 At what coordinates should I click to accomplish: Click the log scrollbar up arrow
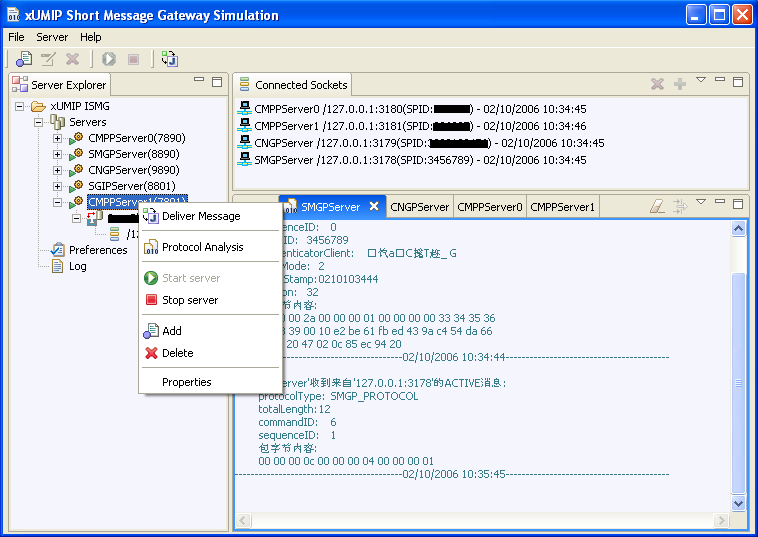point(738,228)
